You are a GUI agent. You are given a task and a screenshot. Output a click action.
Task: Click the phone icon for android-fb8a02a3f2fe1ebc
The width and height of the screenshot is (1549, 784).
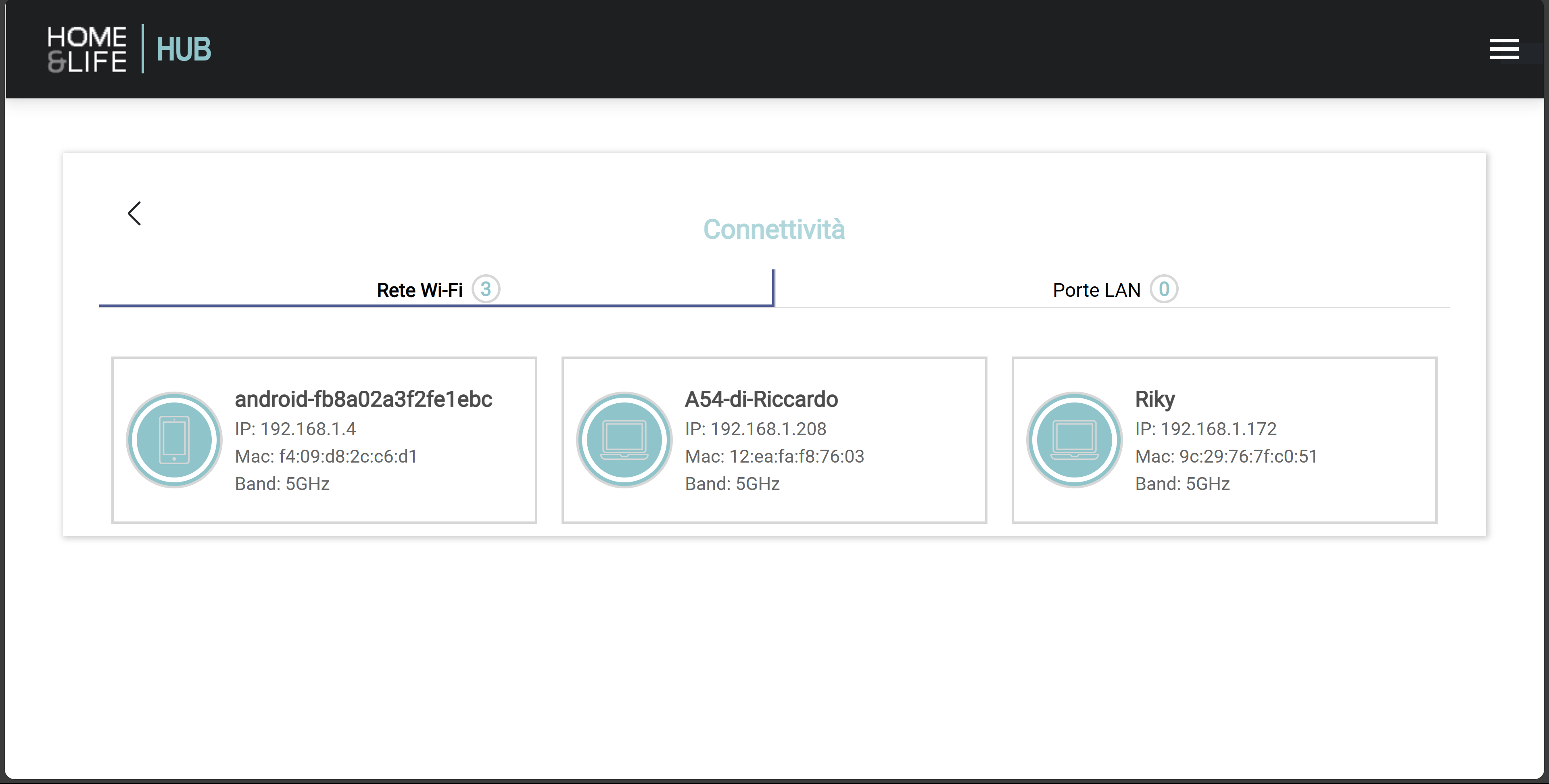(x=174, y=440)
